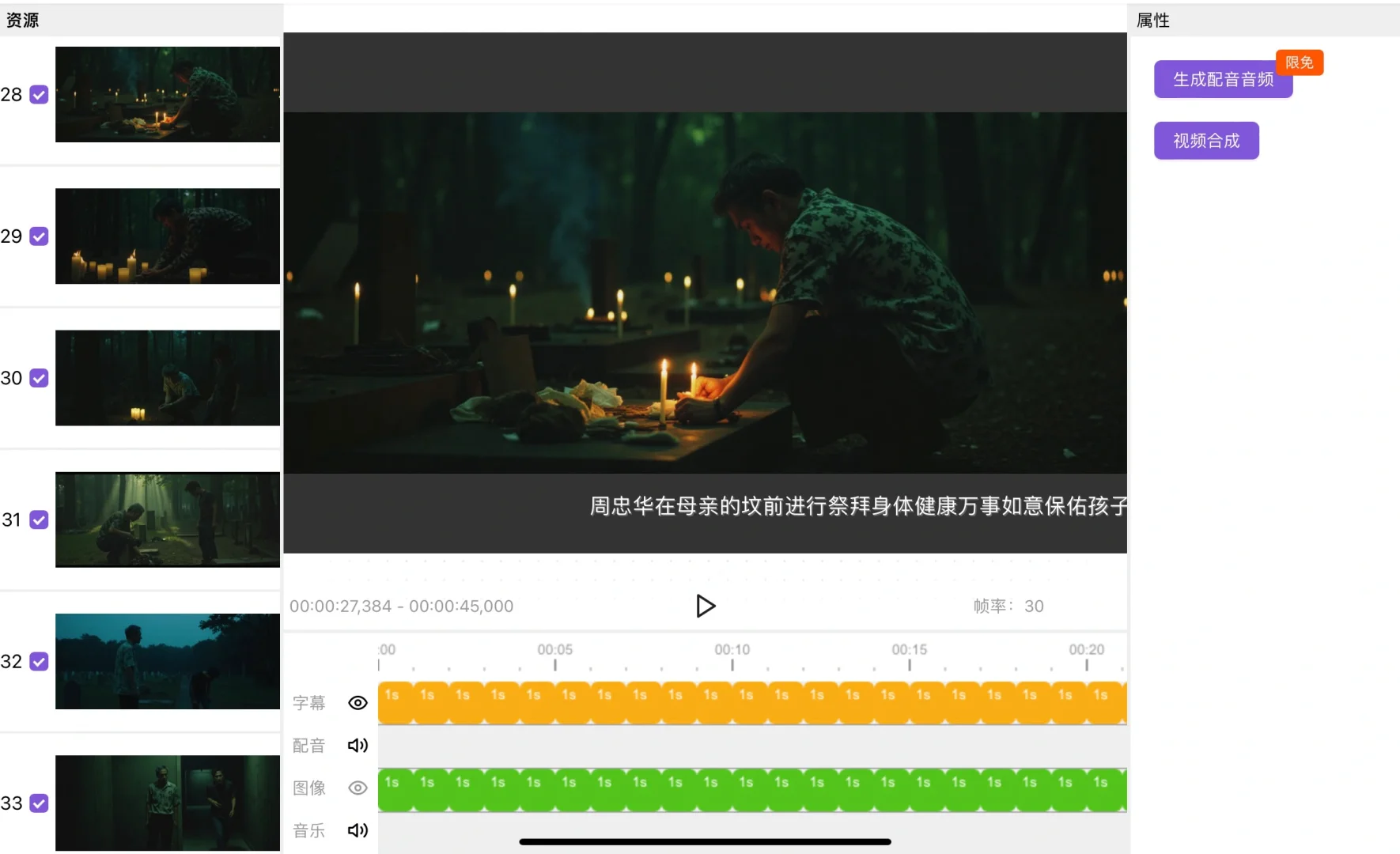The width and height of the screenshot is (1400, 854).
Task: Jump to the 00:10 ruler mark
Action: point(732,650)
